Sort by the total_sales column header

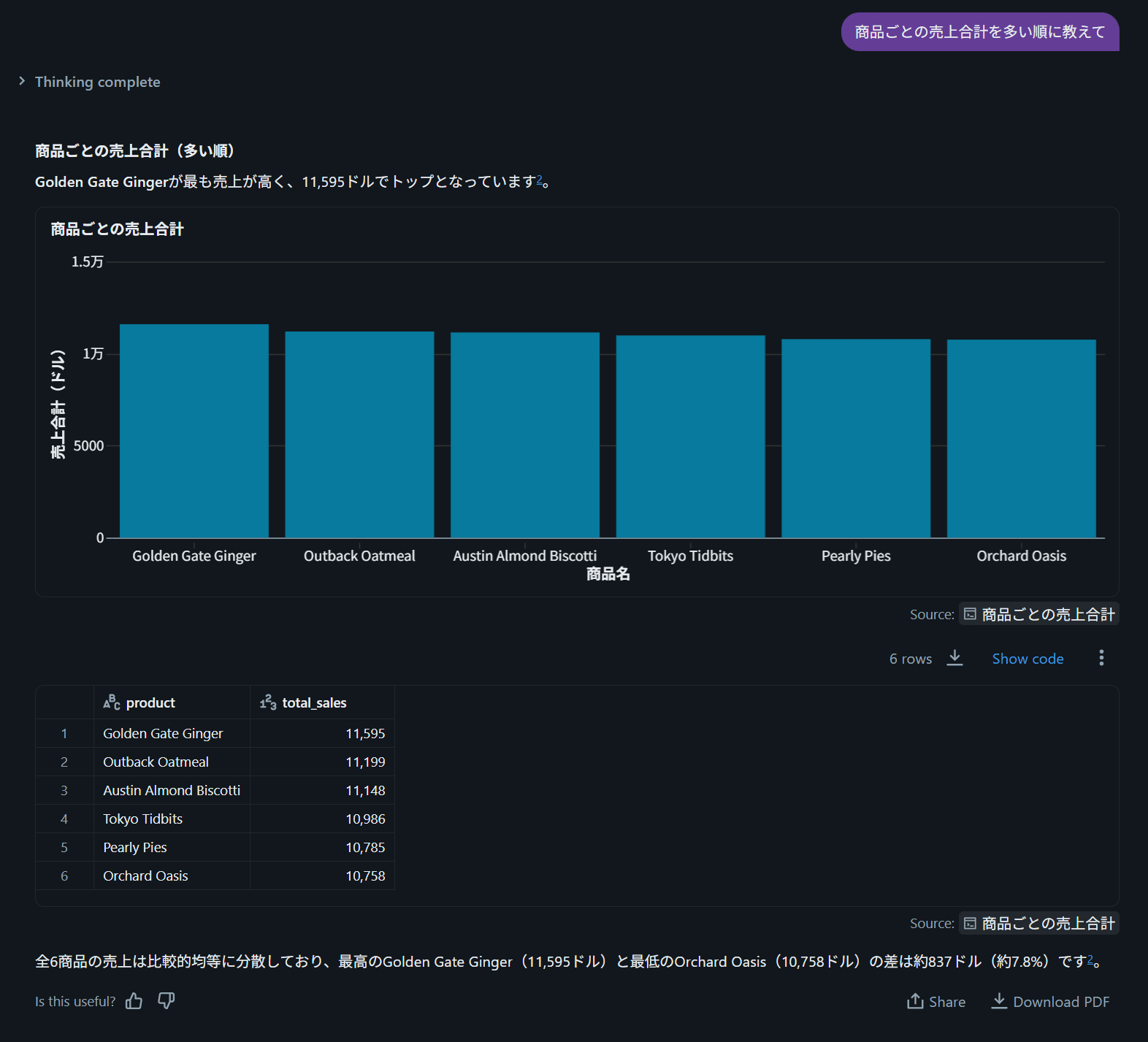(x=314, y=702)
